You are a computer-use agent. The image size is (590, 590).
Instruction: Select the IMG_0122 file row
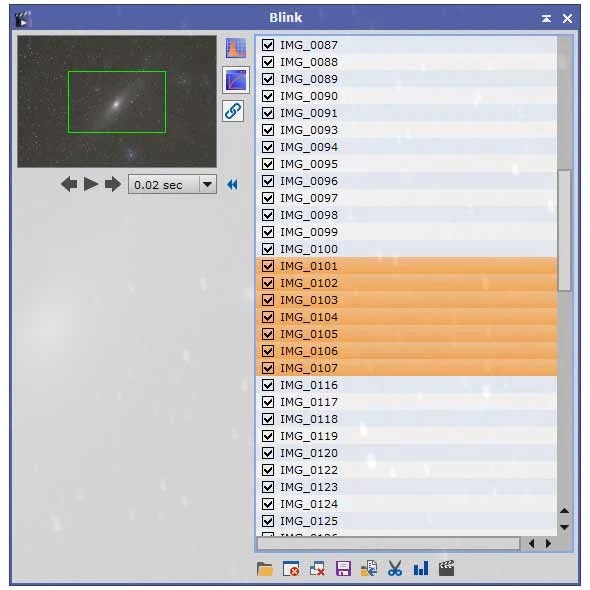(406, 470)
